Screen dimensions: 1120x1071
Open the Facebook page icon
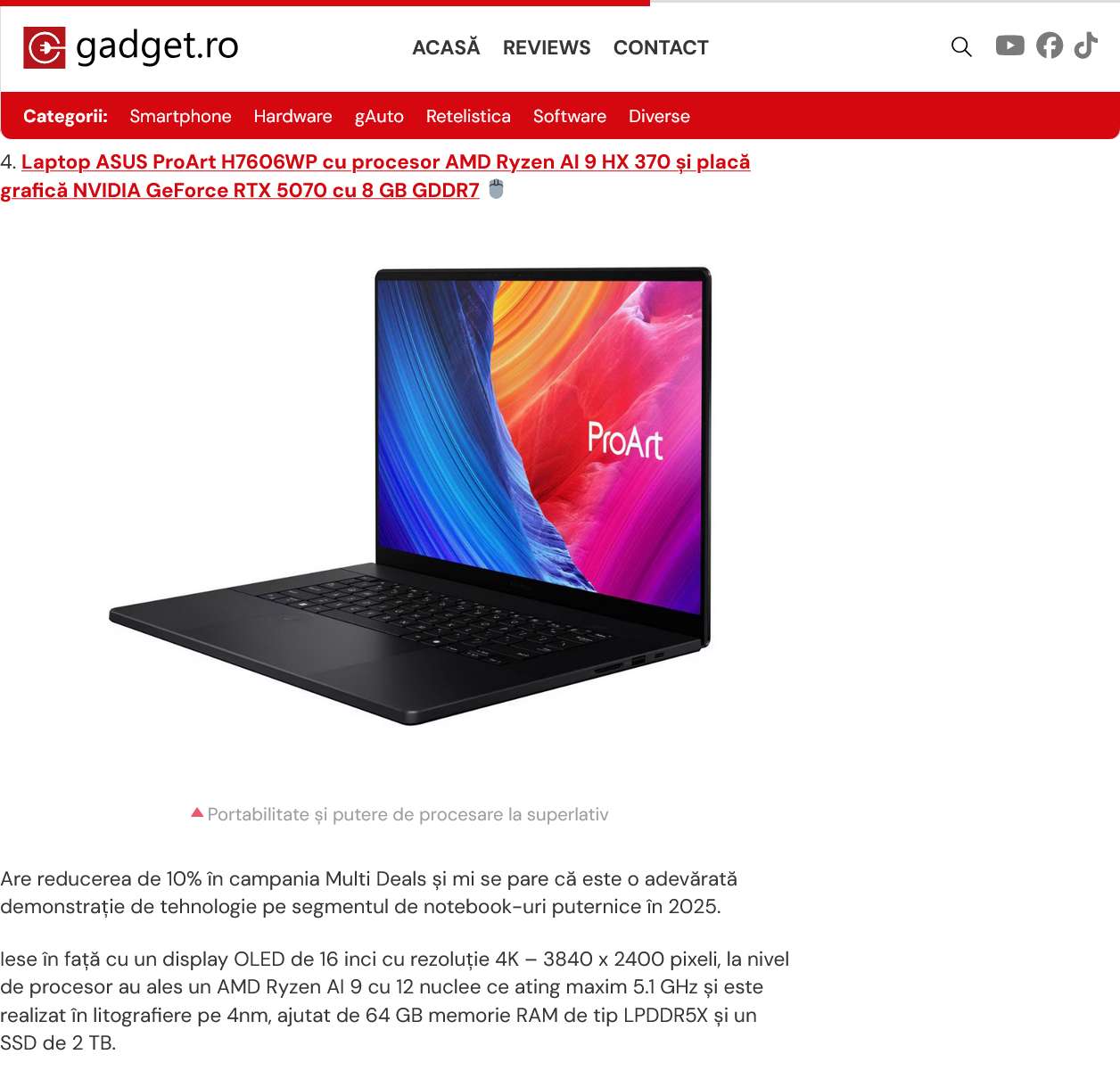coord(1050,45)
